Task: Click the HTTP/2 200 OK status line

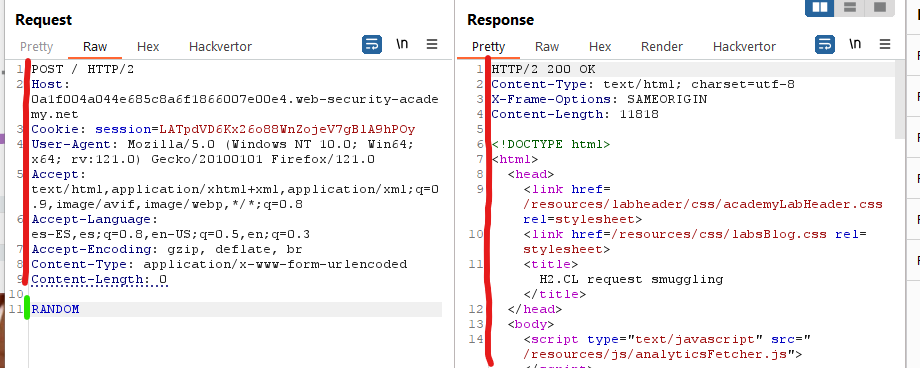Action: (x=543, y=69)
